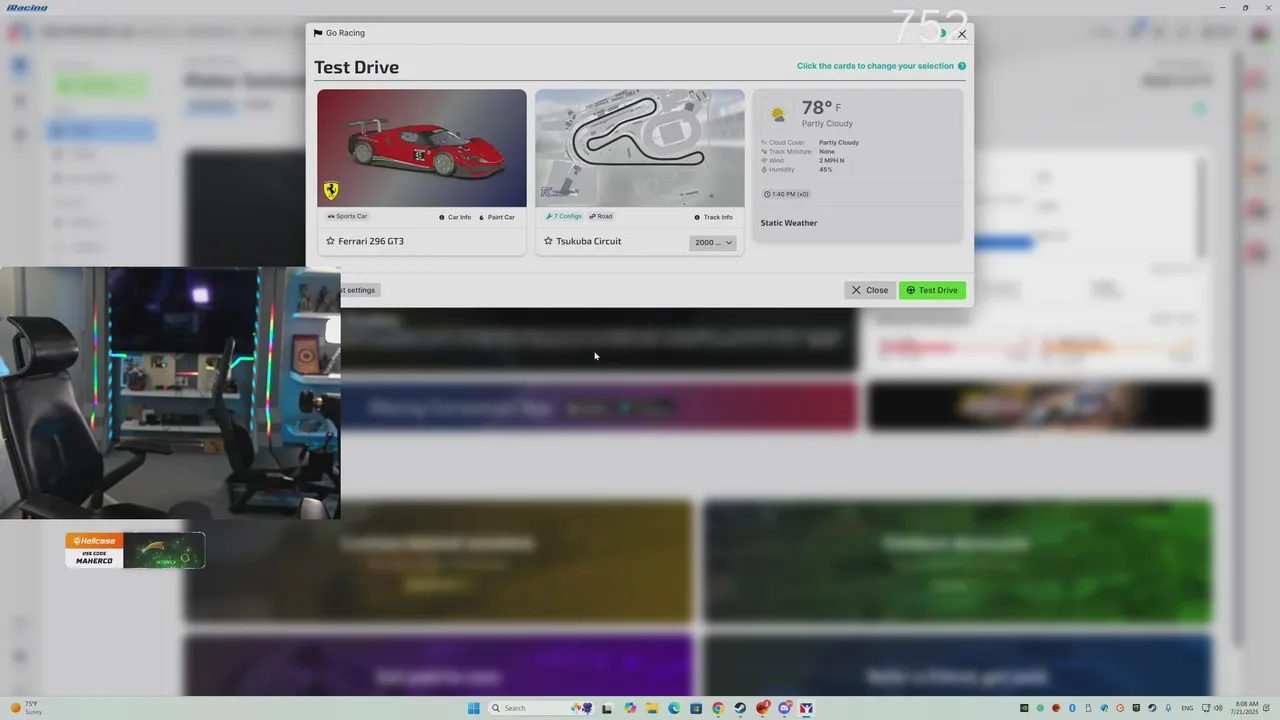This screenshot has width=1280, height=720.
Task: Click the Tsukuba Circuit map image
Action: click(640, 148)
